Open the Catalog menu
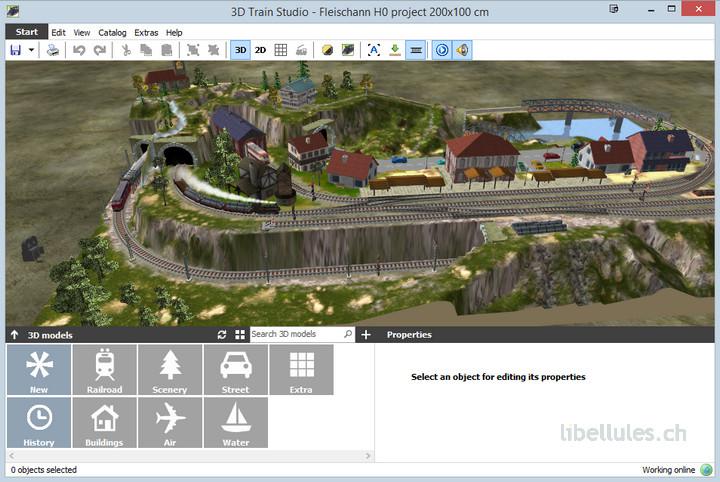The height and width of the screenshot is (482, 720). [112, 33]
